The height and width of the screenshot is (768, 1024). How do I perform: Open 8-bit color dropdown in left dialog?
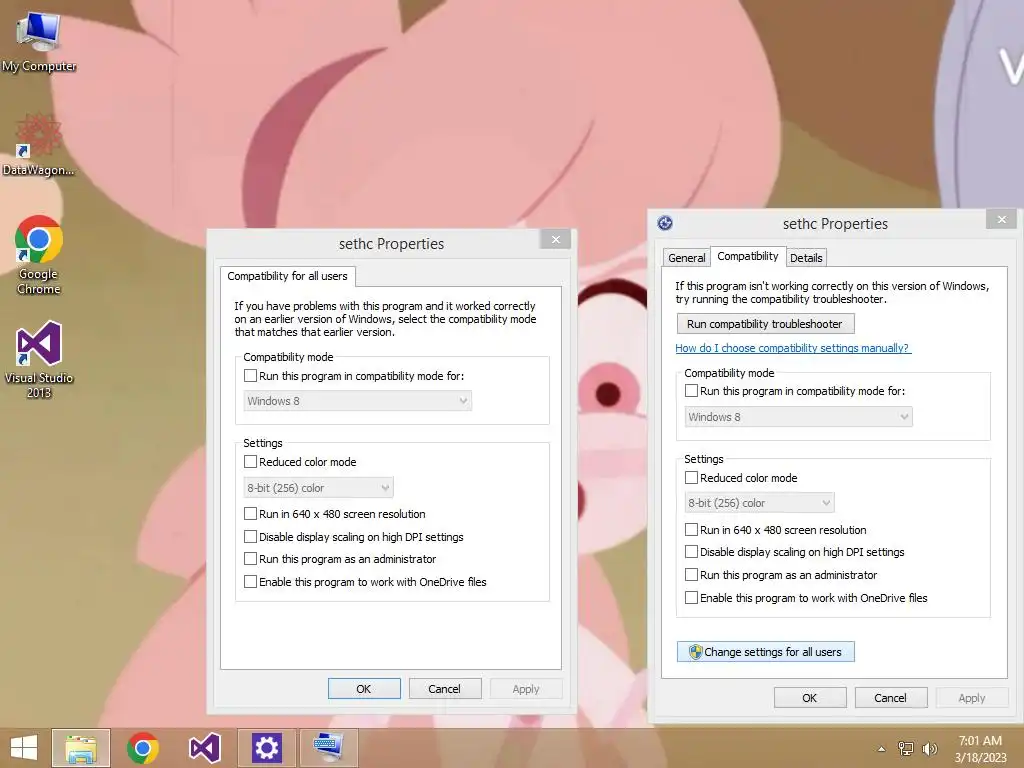(x=318, y=488)
